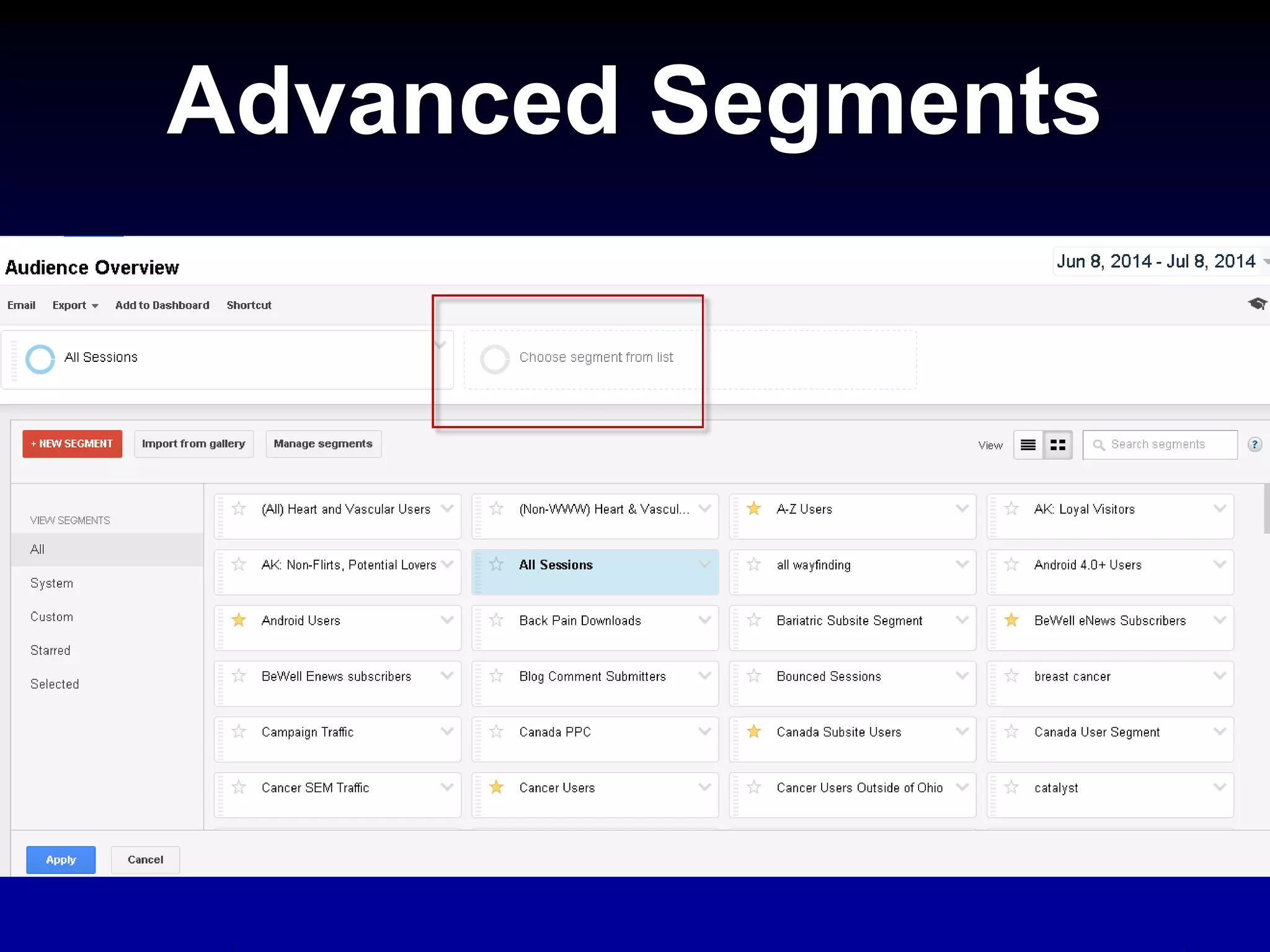Star the (All) Heart and Vascular Users segment
1270x952 pixels.
[239, 509]
